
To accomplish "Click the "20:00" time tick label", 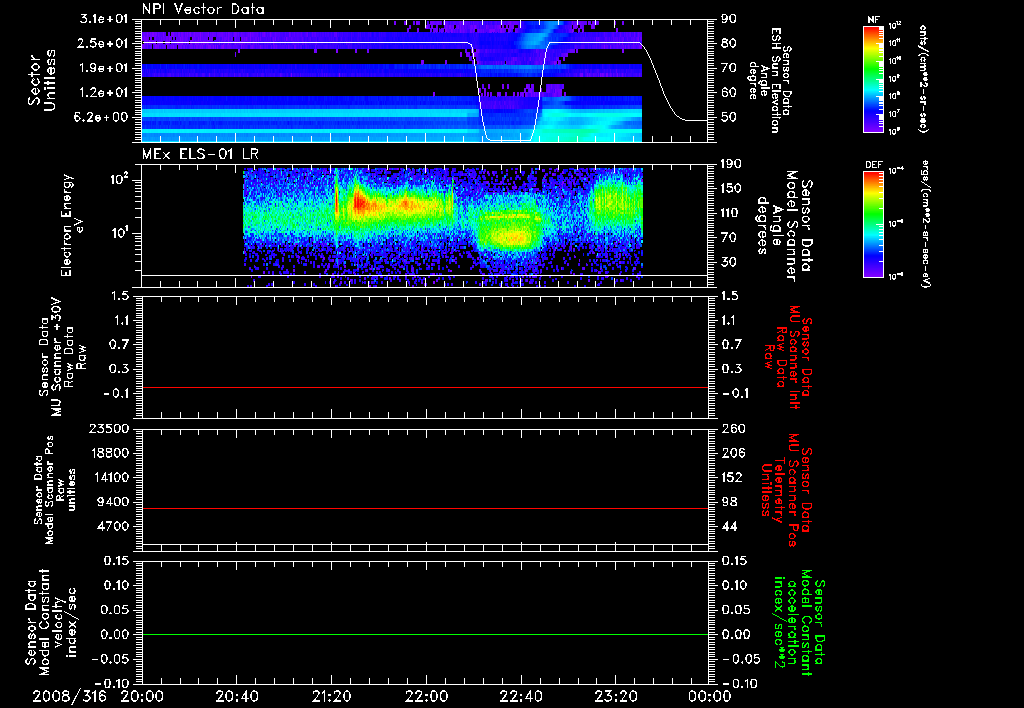I will point(142,697).
